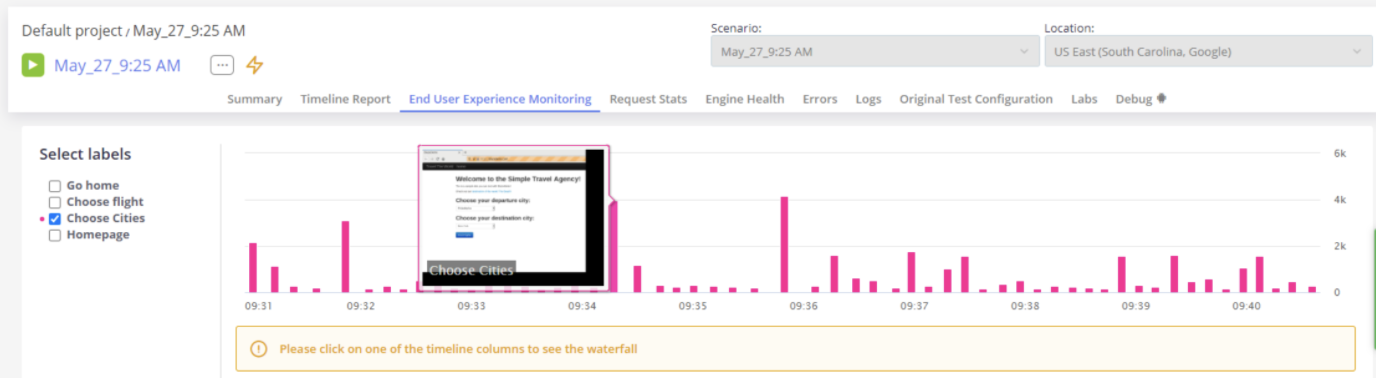Uncheck the Choose Cities checkbox
Image resolution: width=1376 pixels, height=382 pixels.
(x=55, y=218)
